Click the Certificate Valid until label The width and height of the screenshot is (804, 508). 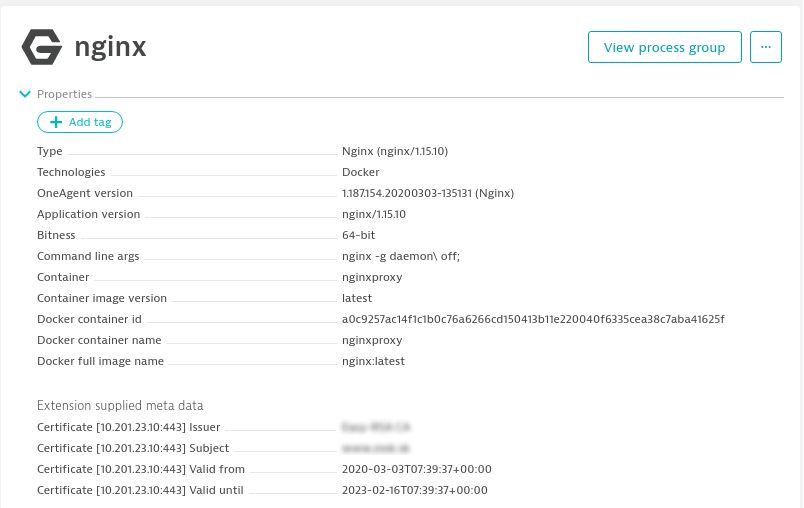point(140,490)
